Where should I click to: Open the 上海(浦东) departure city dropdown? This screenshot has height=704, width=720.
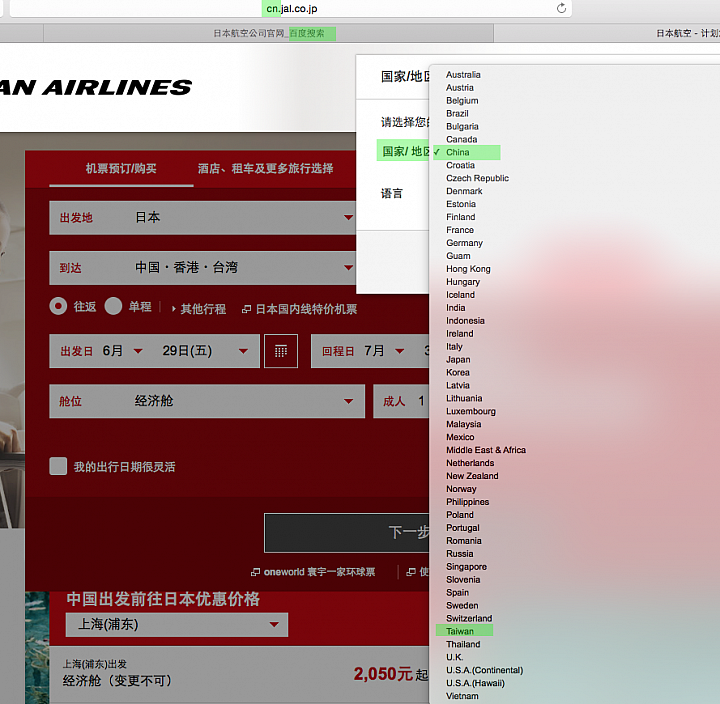coord(177,625)
